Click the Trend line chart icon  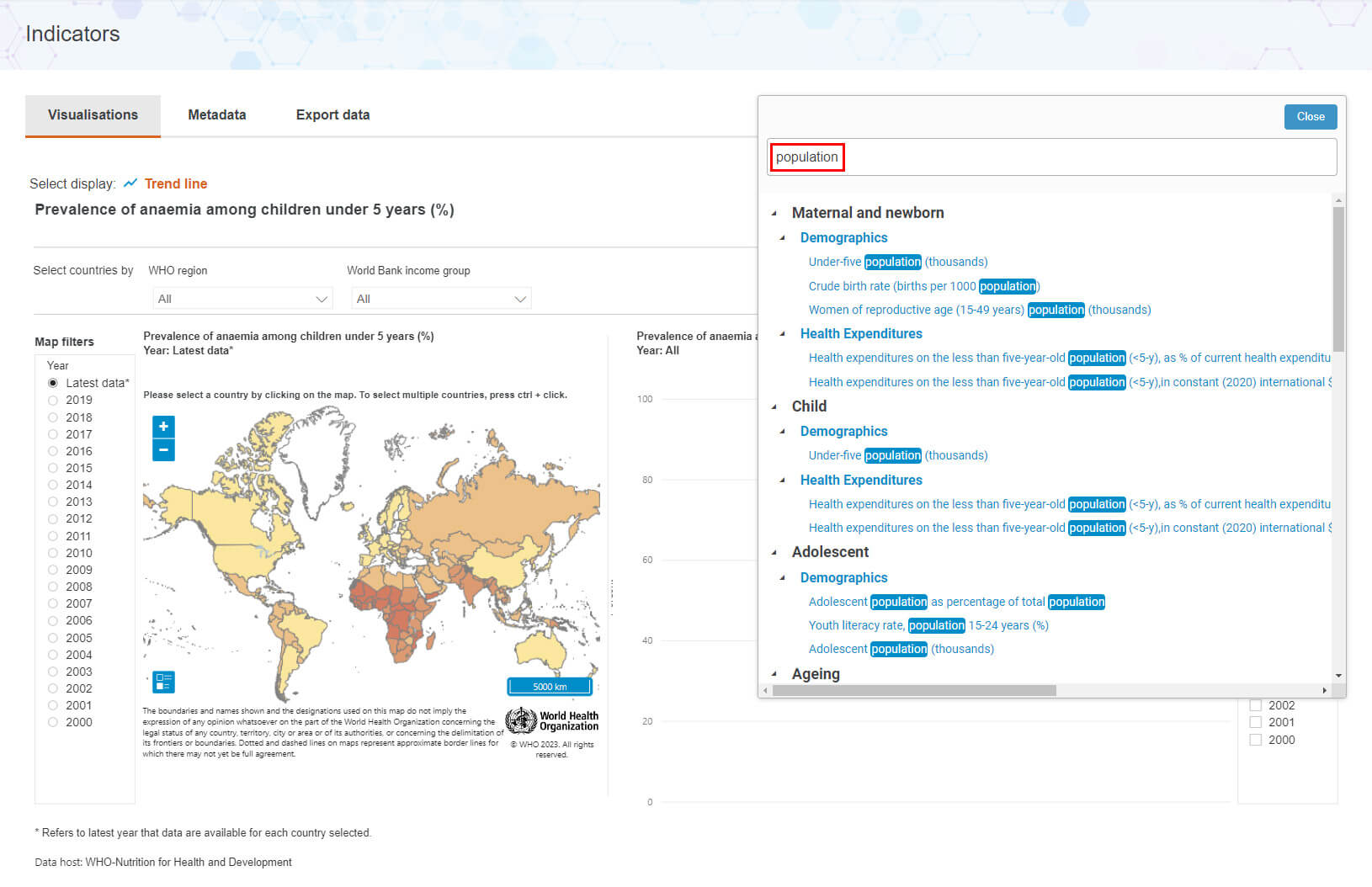click(x=130, y=183)
